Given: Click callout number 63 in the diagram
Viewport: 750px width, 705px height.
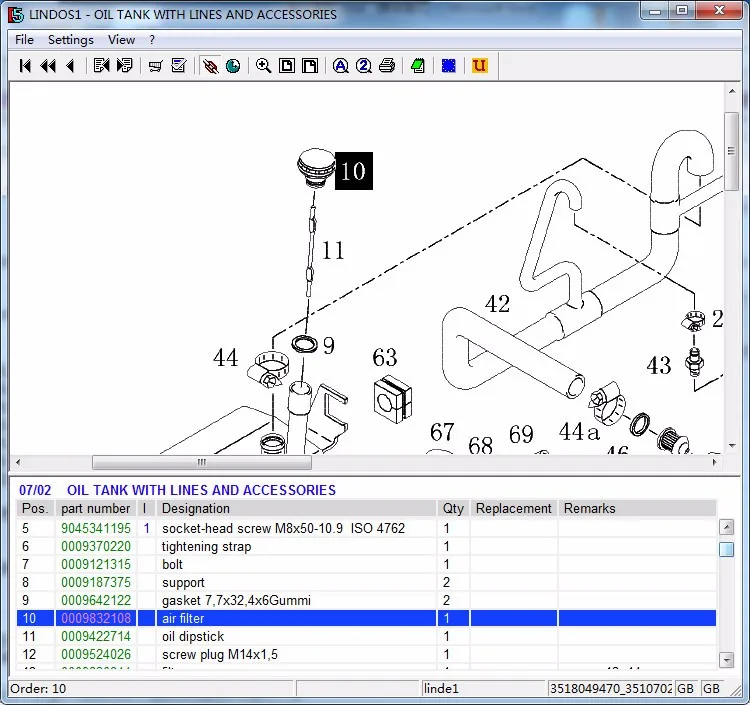Looking at the screenshot, I should point(385,357).
